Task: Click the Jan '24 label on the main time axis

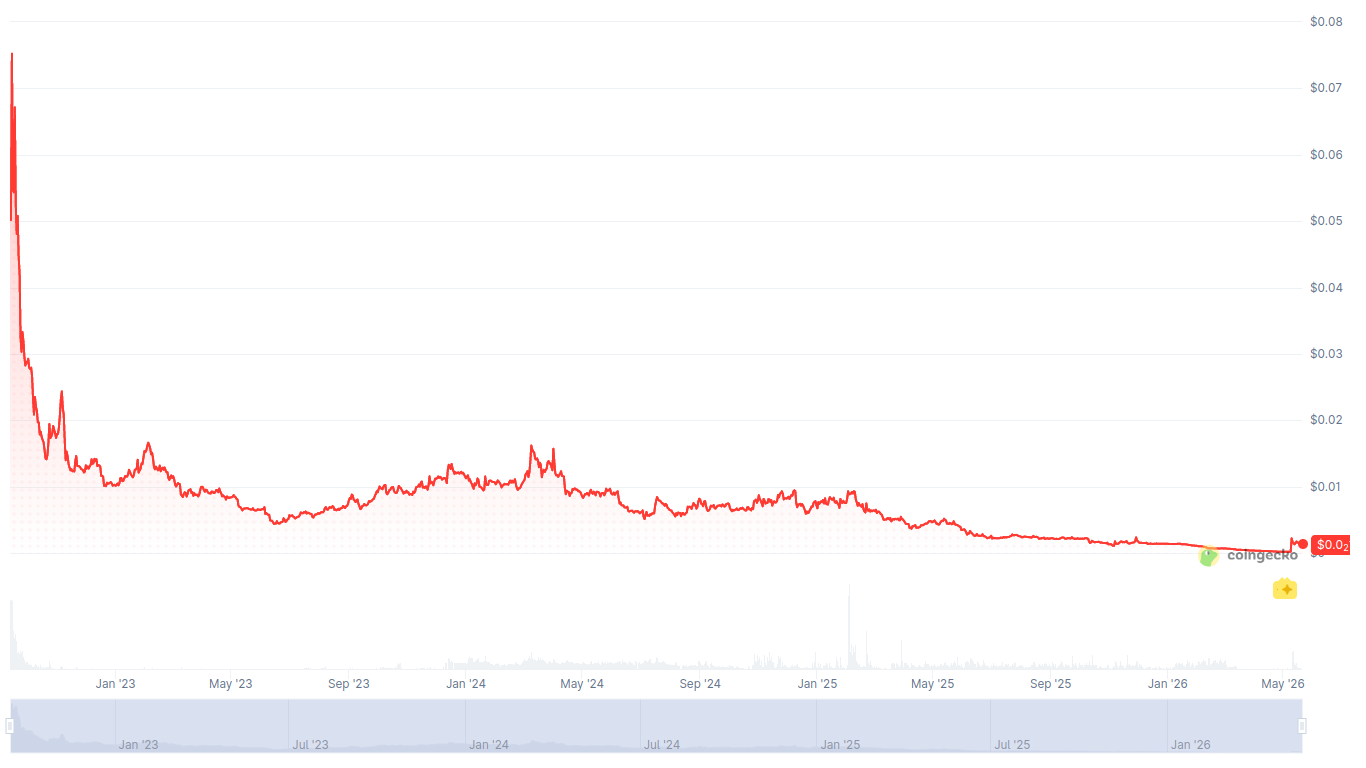Action: click(466, 684)
